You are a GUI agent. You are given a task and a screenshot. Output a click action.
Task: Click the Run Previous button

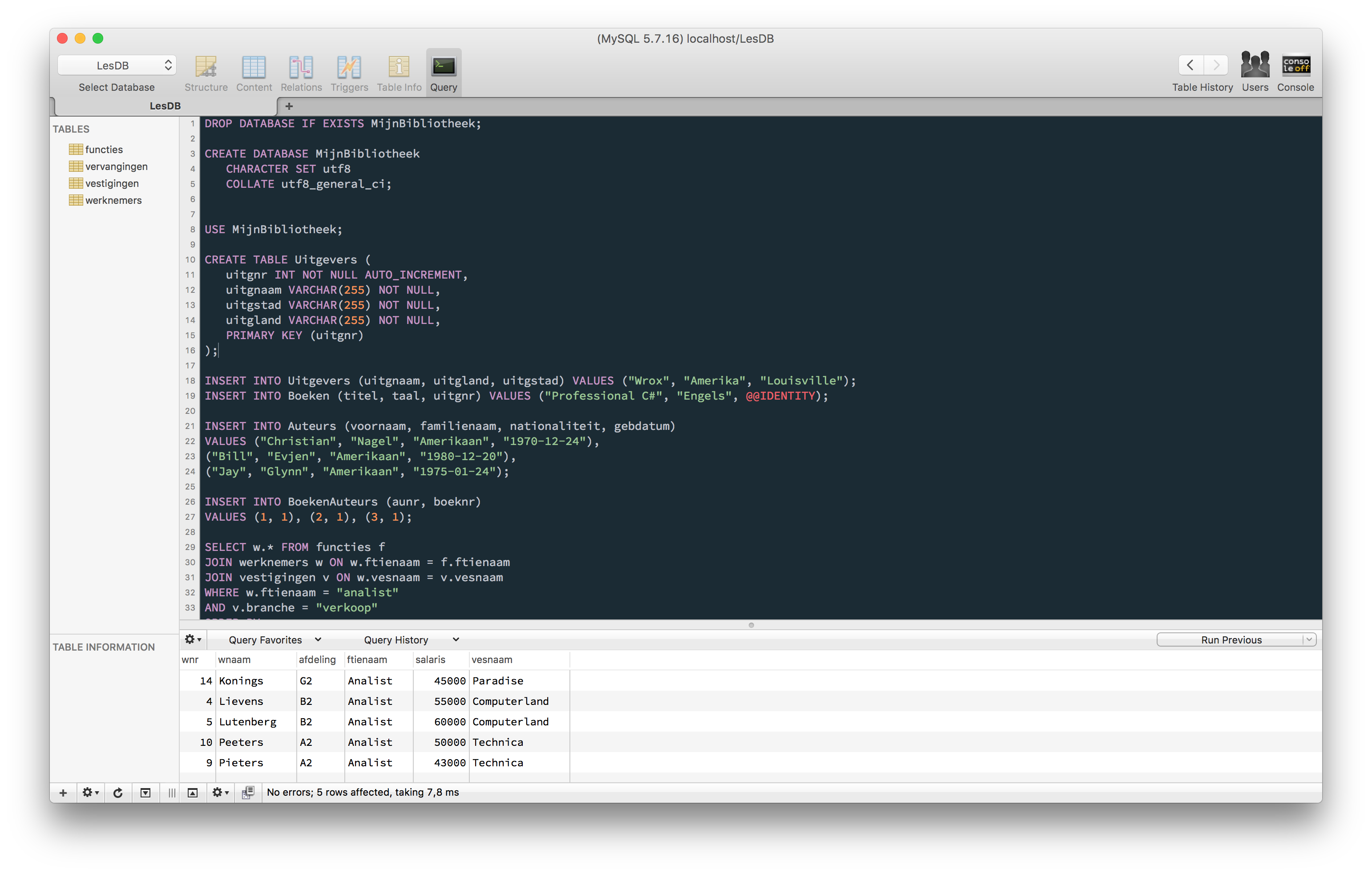click(x=1231, y=639)
